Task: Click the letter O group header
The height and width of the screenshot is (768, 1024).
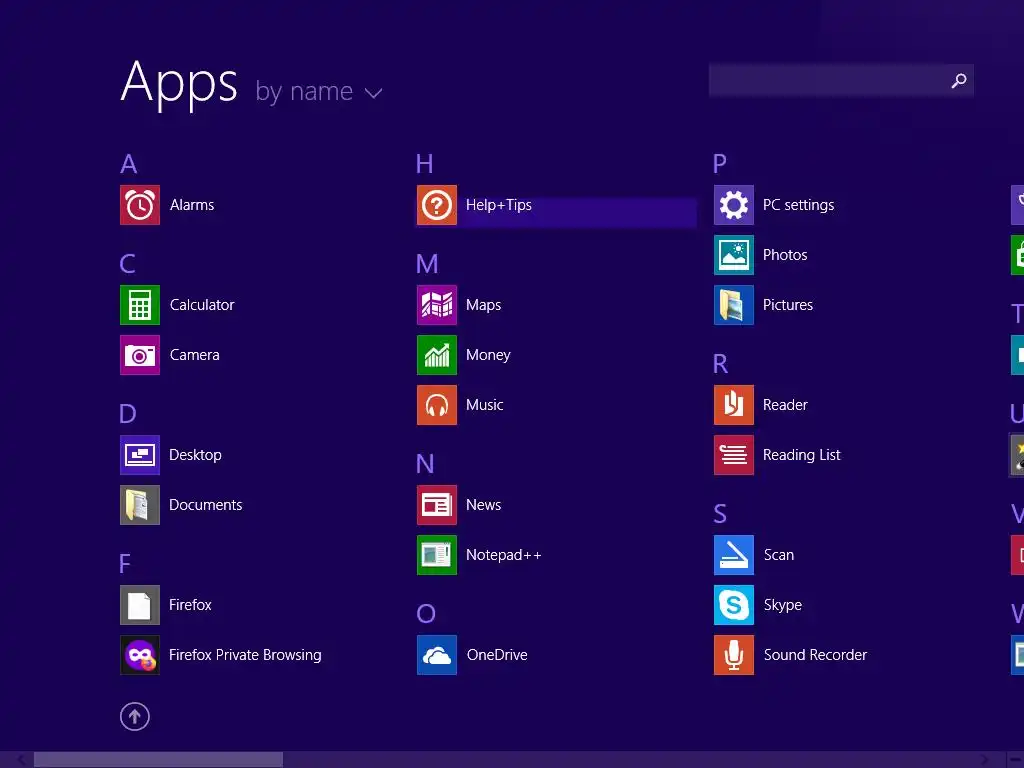Action: pos(426,614)
